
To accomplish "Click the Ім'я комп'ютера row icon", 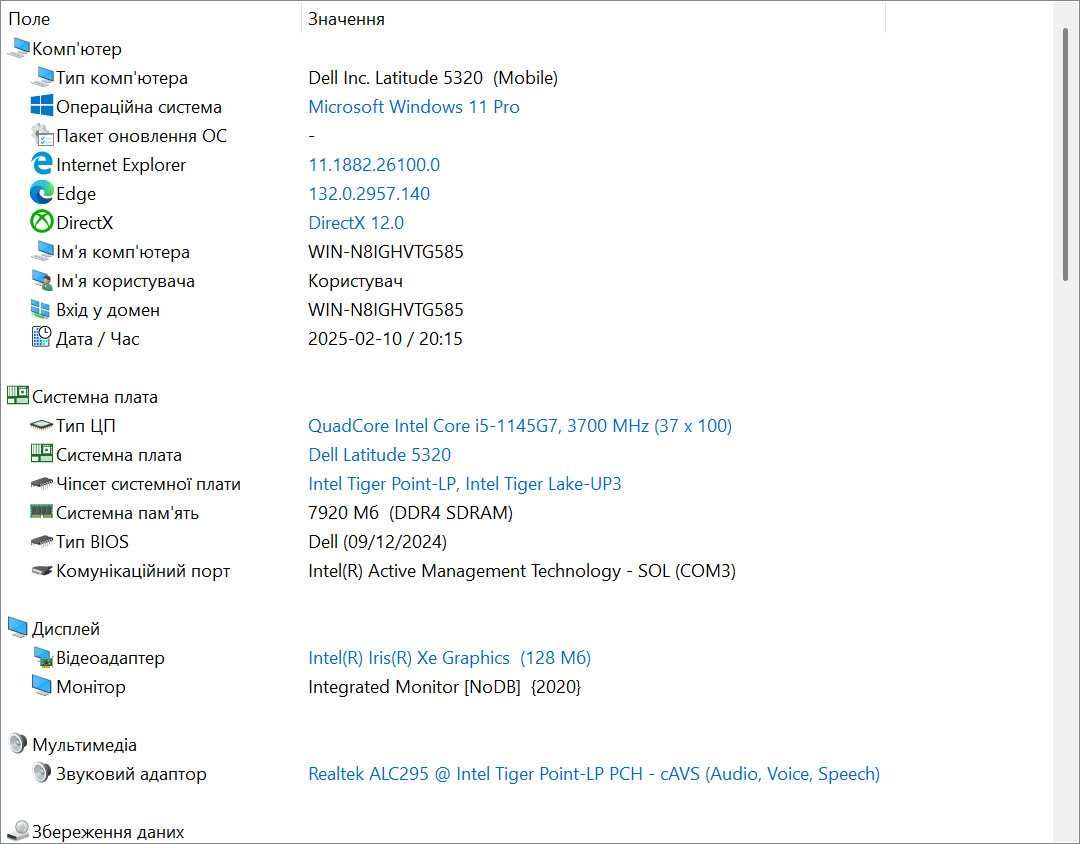I will (x=42, y=251).
